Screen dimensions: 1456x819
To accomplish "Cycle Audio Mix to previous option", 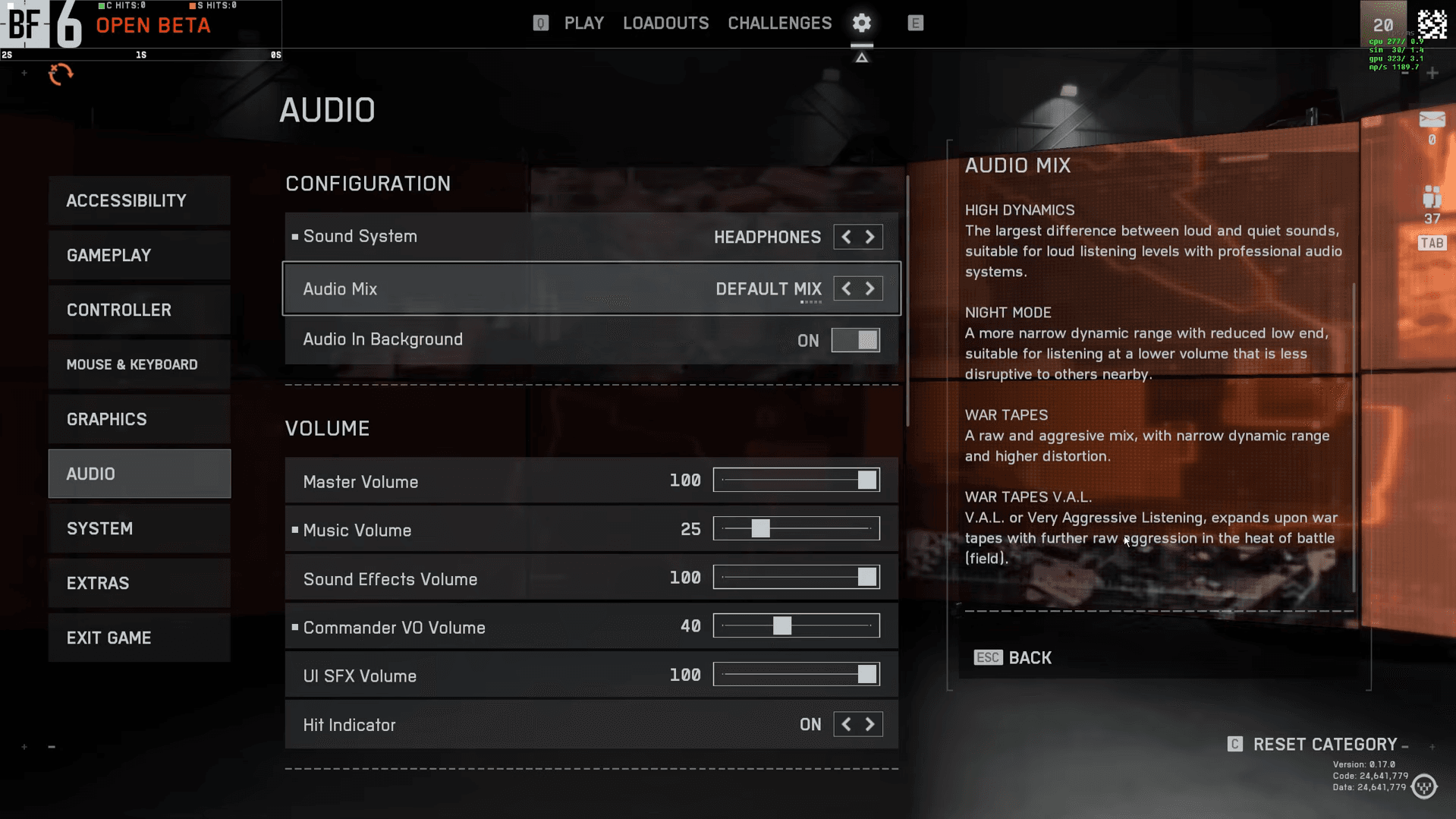I will 846,288.
